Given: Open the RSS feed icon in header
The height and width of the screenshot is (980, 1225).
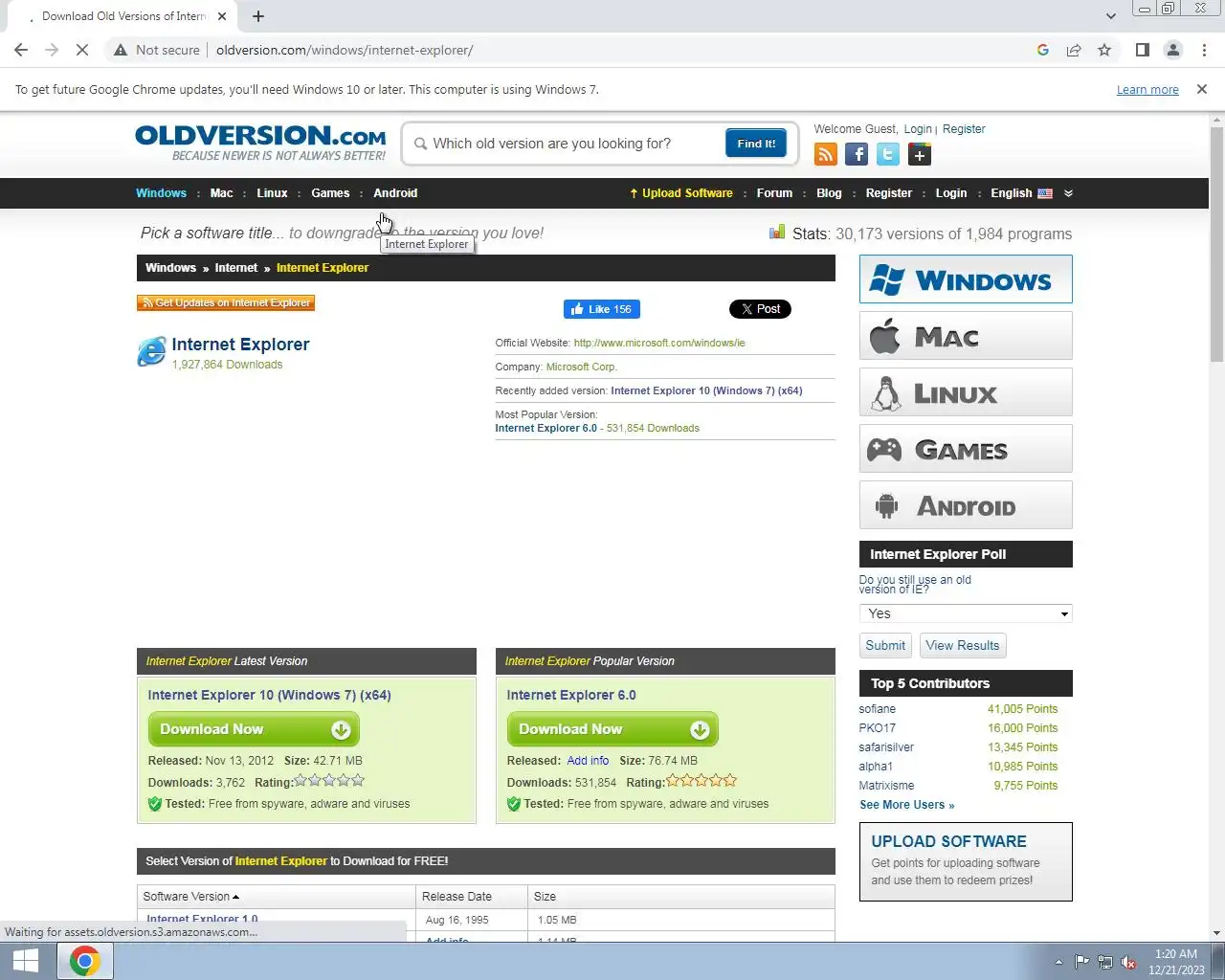Looking at the screenshot, I should (825, 154).
